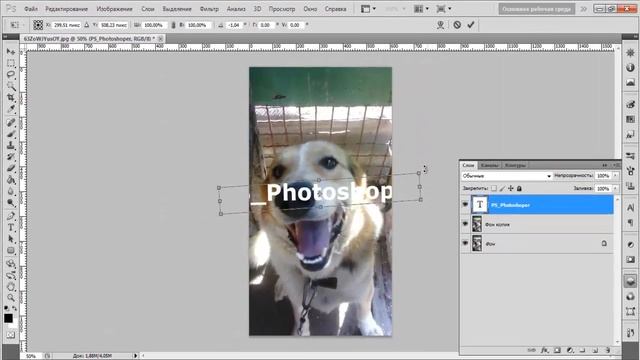Screen dimensions: 640x360
Task: Select the Spot Healing Brush tool
Action: pos(11,122)
